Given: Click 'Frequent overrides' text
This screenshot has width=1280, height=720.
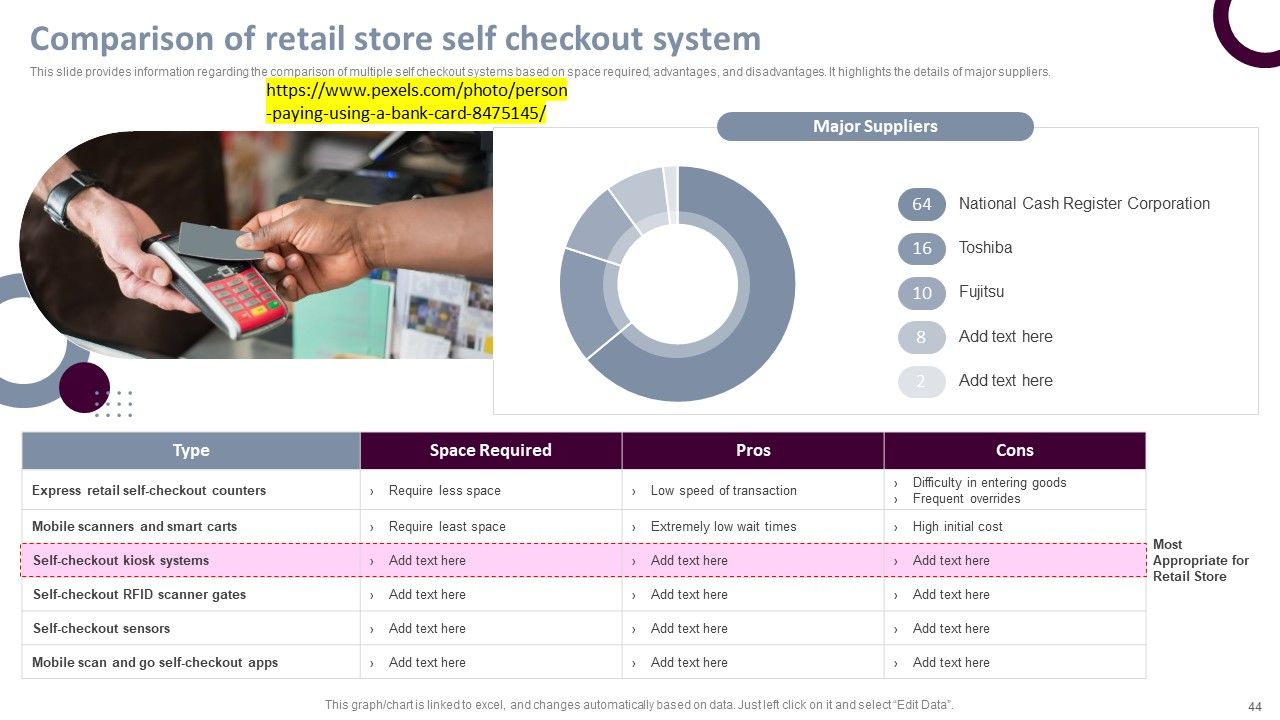Looking at the screenshot, I should (x=966, y=499).
